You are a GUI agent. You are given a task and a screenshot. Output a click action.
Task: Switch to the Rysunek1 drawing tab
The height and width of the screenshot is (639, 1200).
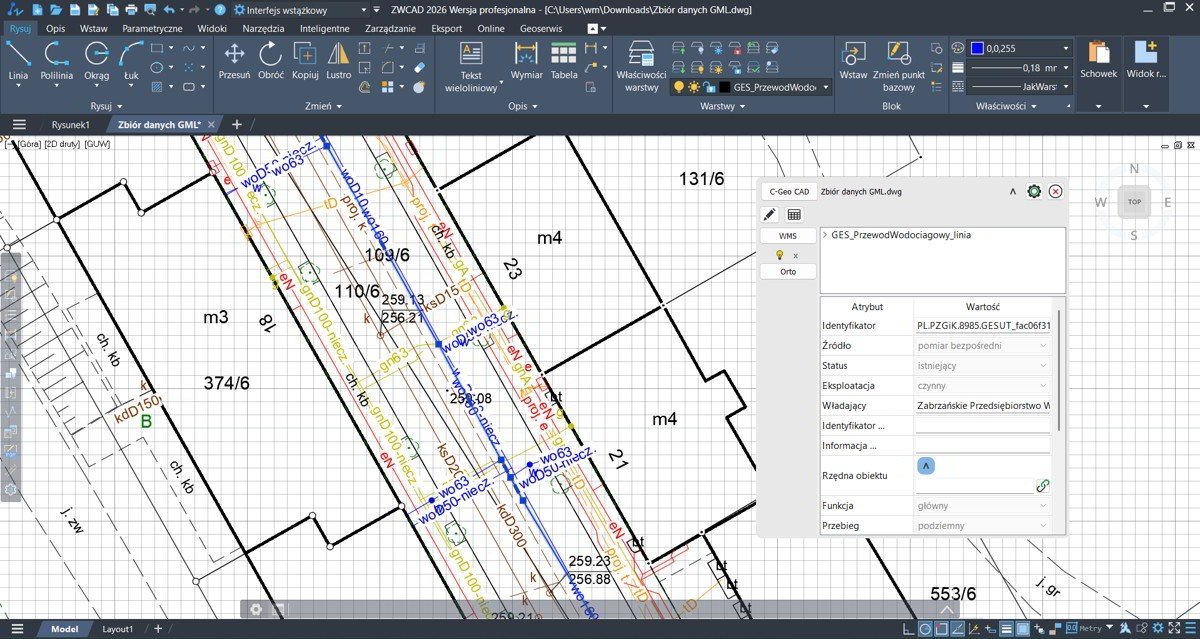click(x=71, y=125)
